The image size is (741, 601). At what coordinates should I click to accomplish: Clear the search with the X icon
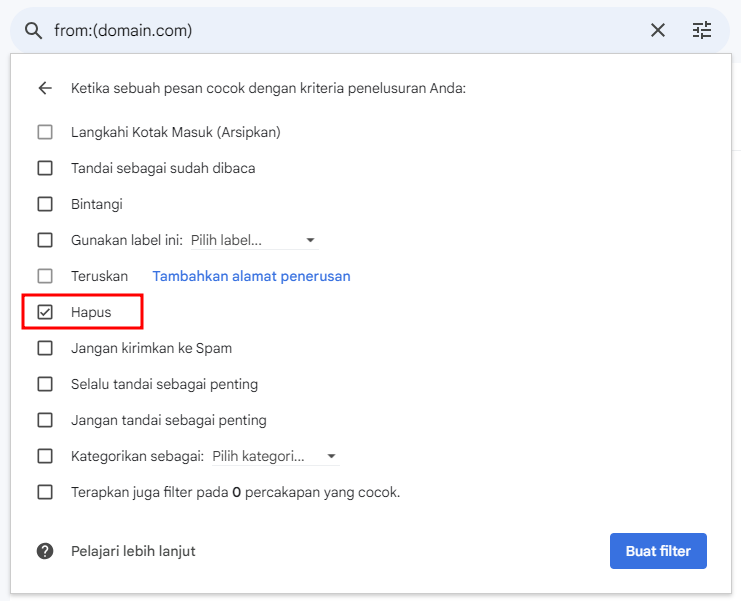(x=658, y=30)
